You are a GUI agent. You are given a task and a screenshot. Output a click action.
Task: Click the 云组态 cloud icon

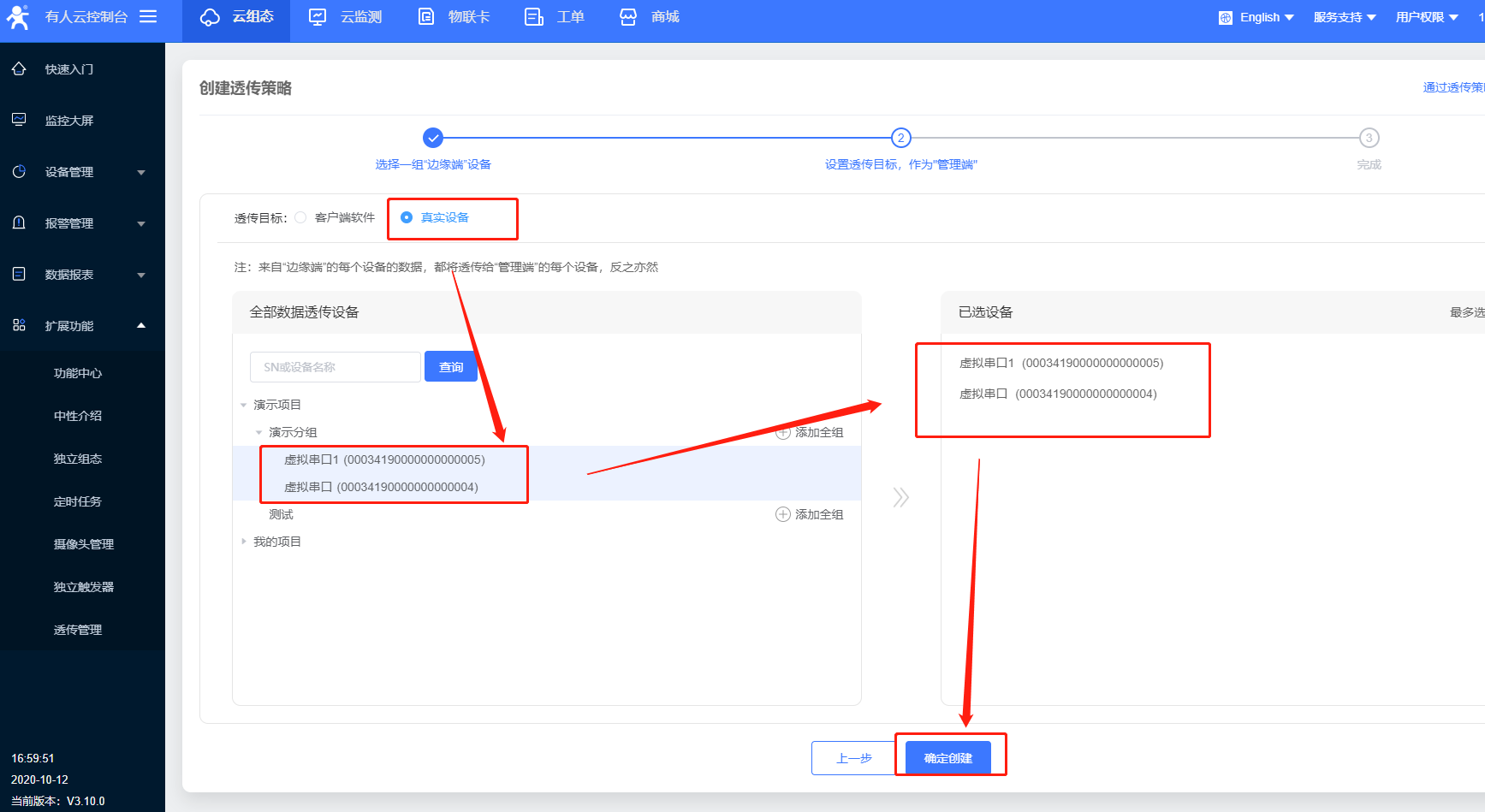[210, 17]
